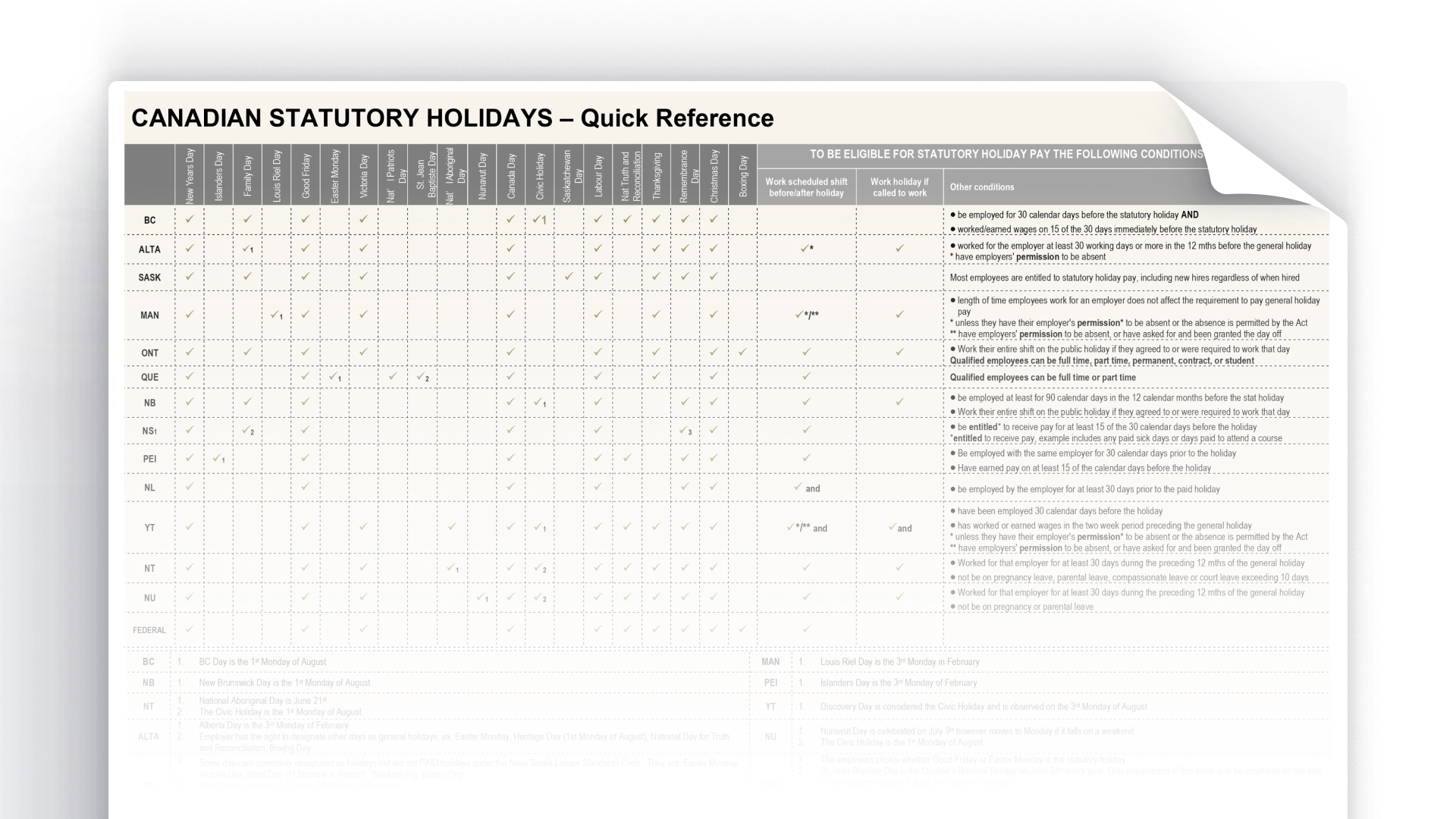1456x819 pixels.
Task: Select the 'Thanksgiving' column header
Action: [656, 175]
